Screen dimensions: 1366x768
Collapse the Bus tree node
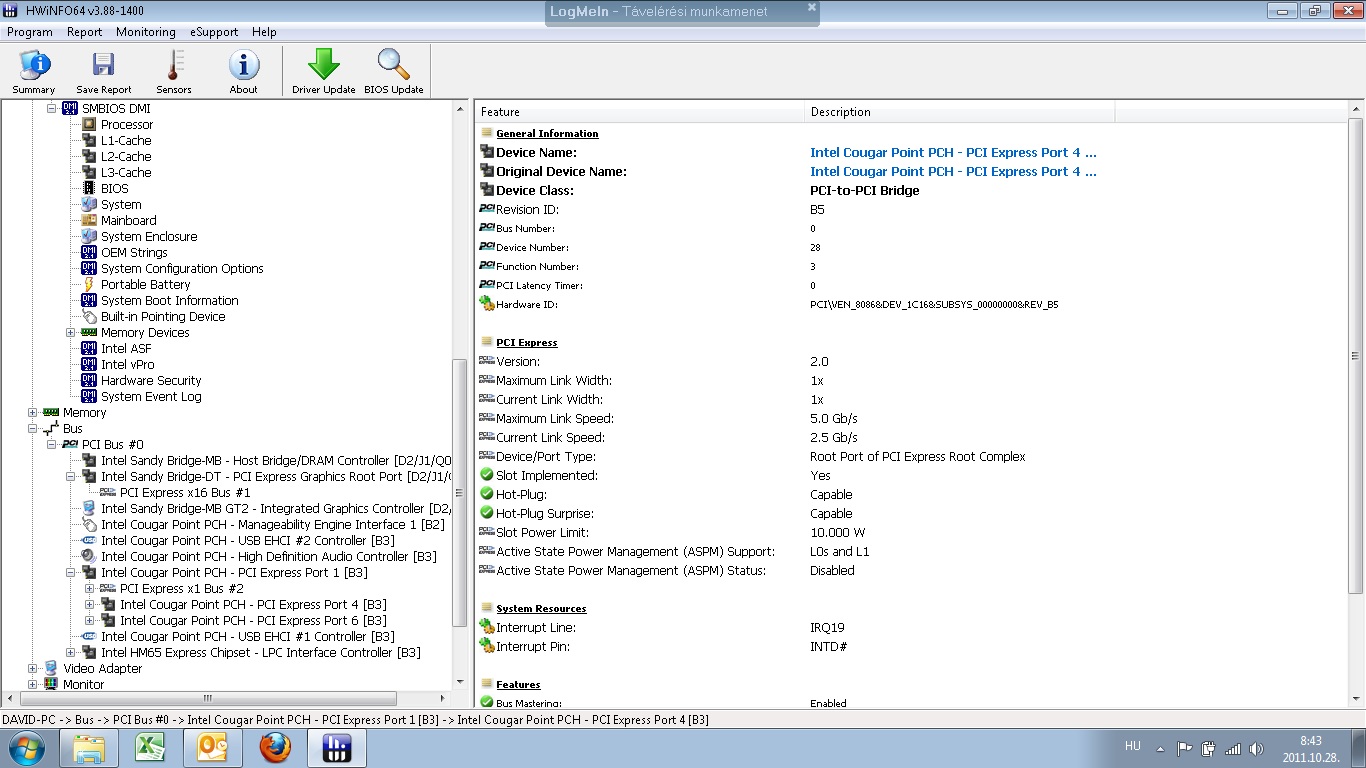click(x=33, y=428)
